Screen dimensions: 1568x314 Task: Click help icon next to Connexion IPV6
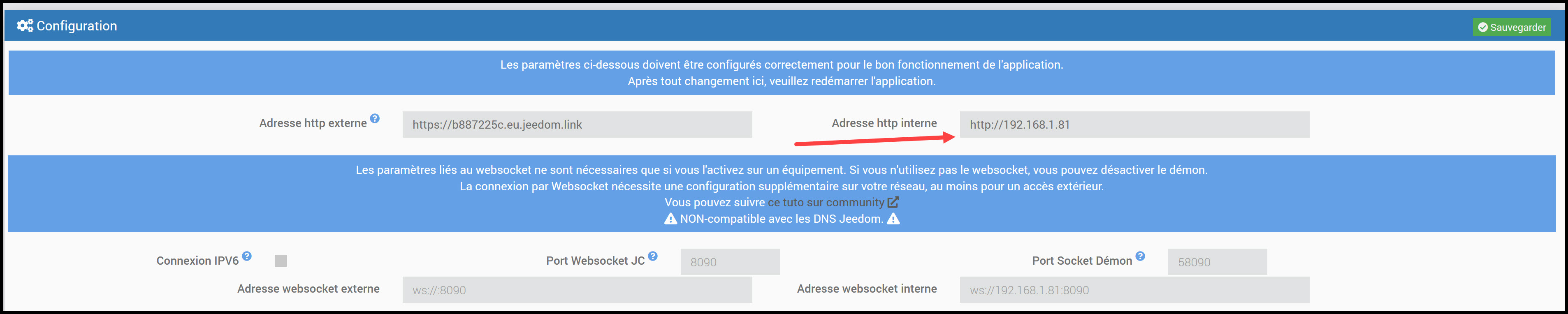coord(246,256)
